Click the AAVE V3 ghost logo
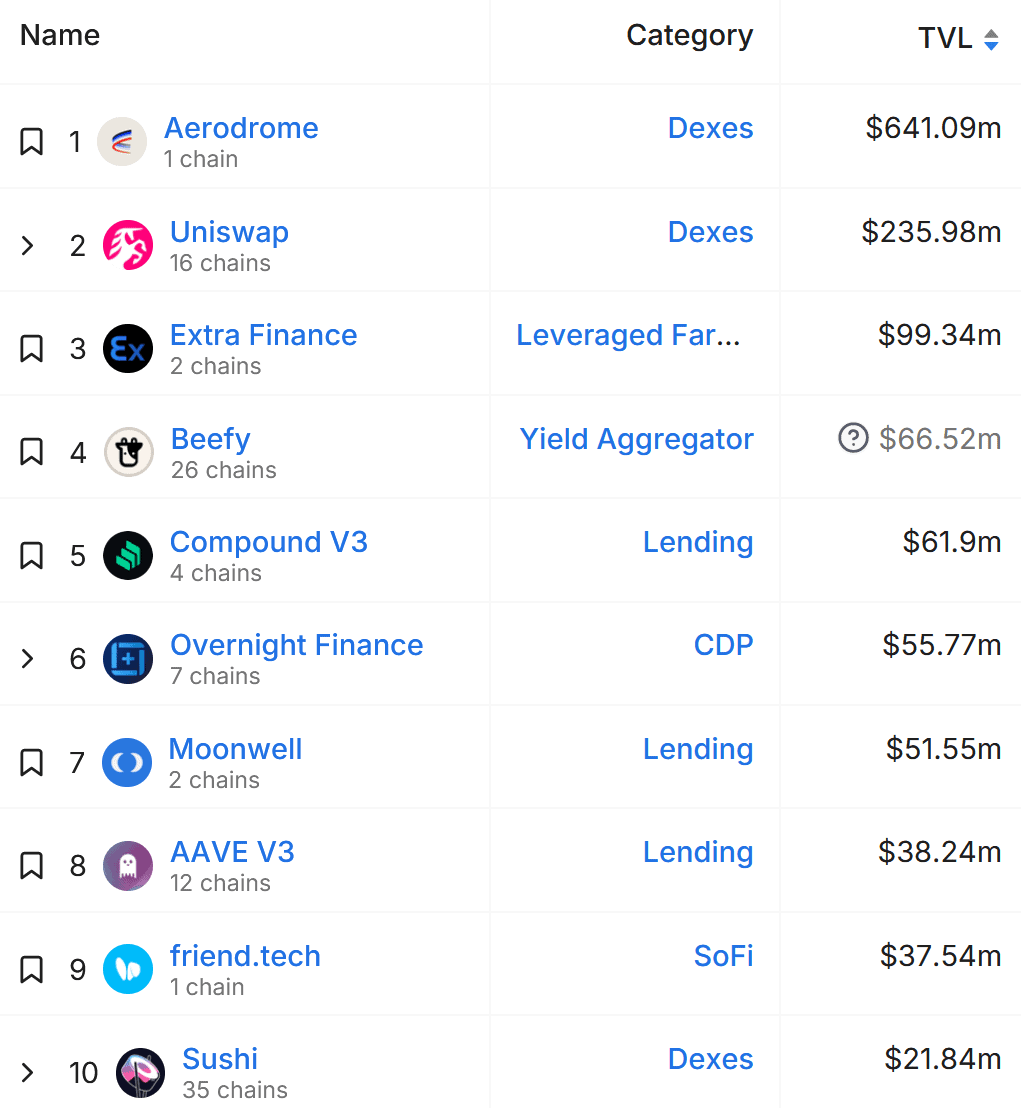1021x1108 pixels. coord(128,866)
